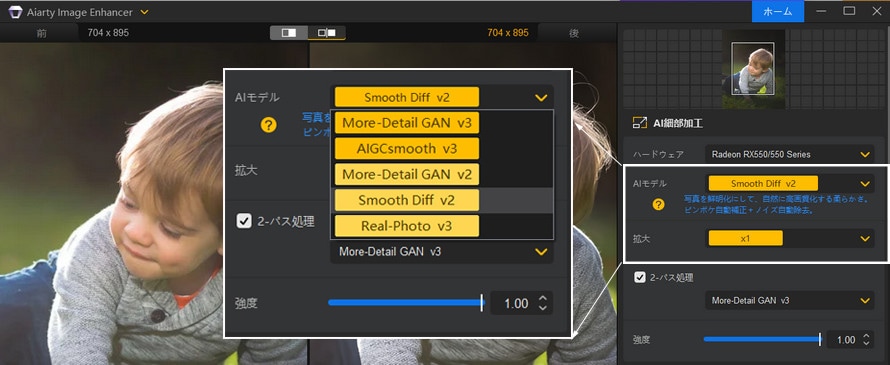Choose More-Detail GAN v2 from the model list
Screen dimensions: 890x365
pos(407,174)
